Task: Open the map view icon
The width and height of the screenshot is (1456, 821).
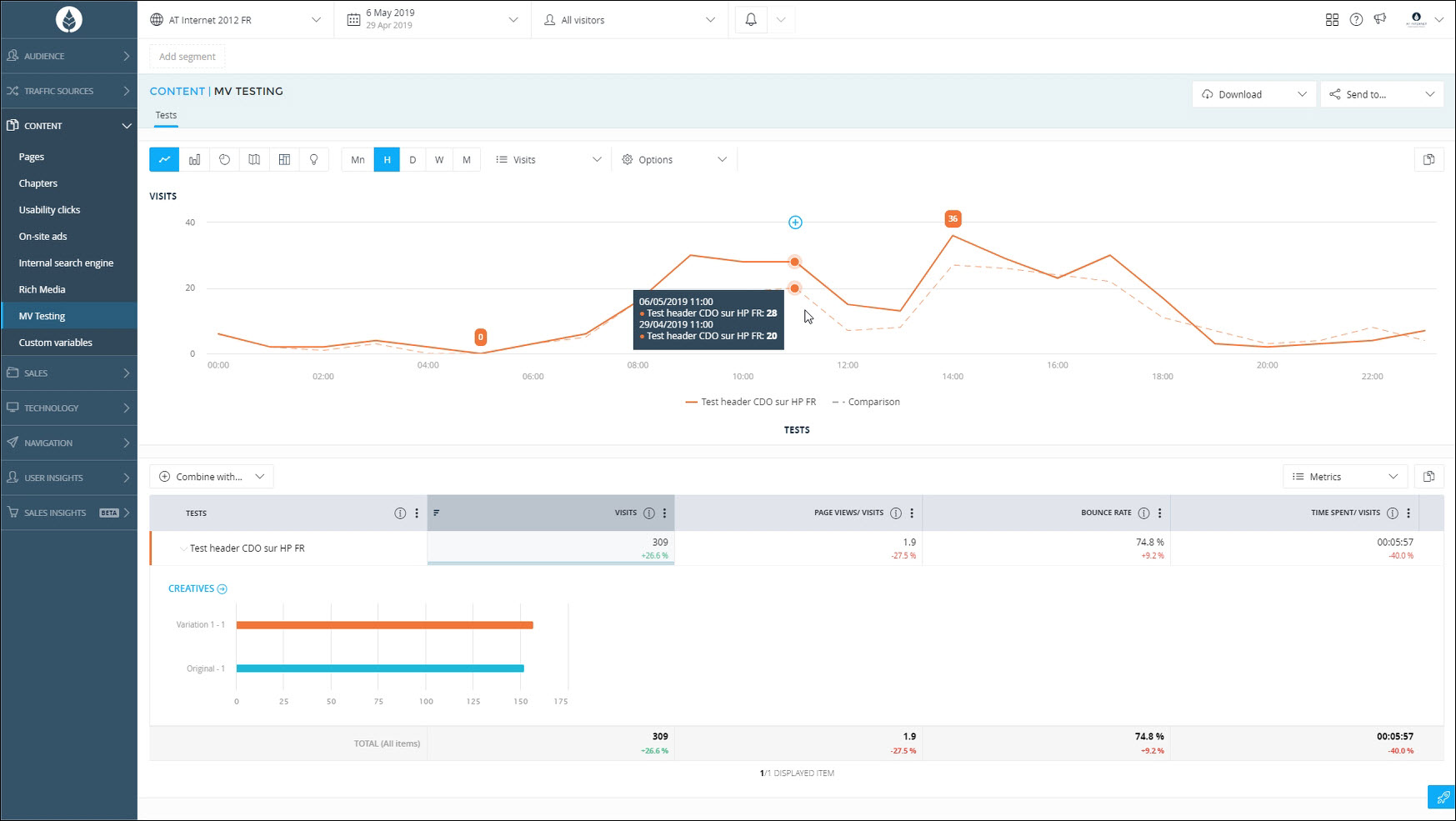Action: pos(254,159)
